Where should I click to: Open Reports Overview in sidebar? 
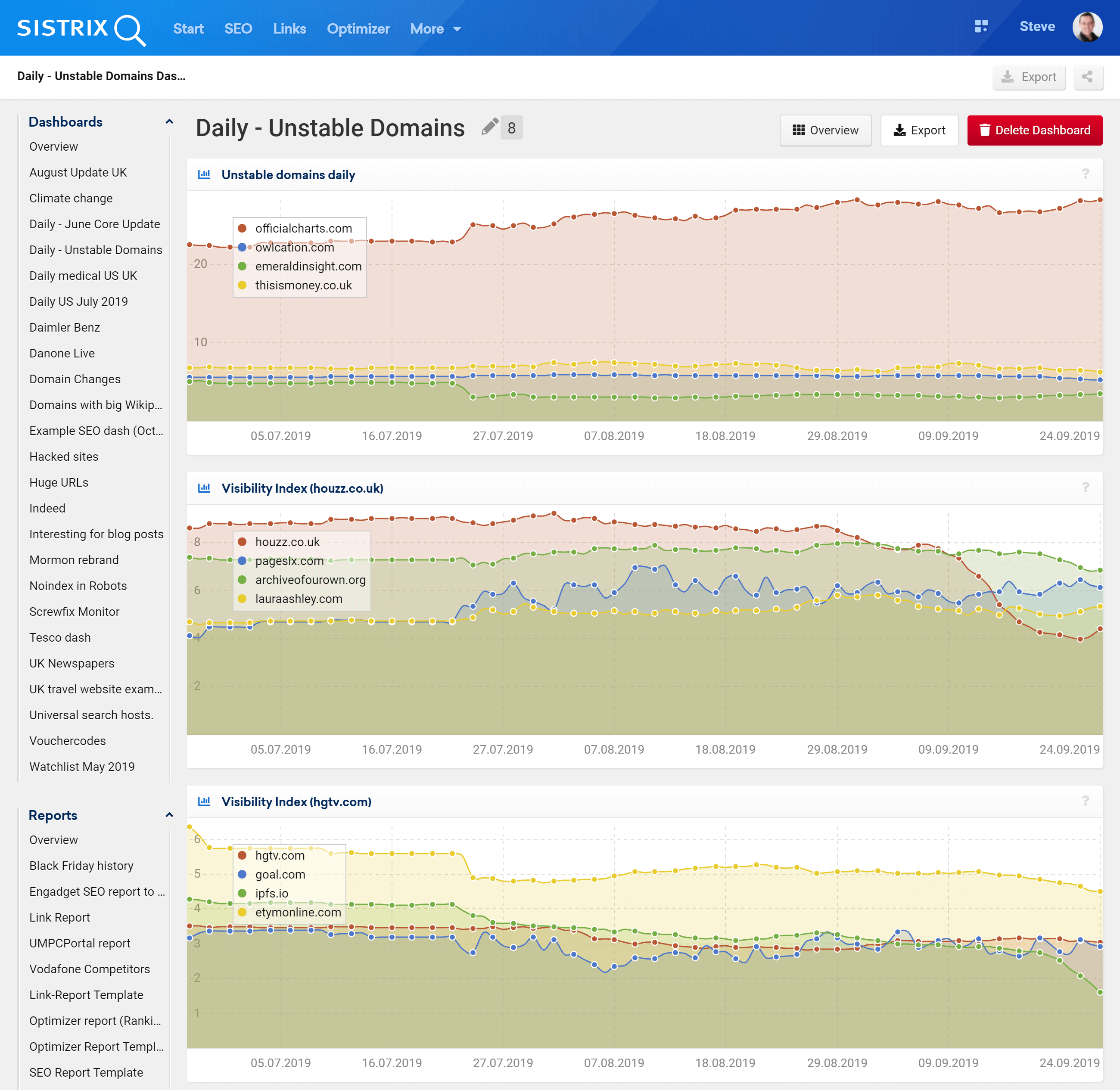(x=54, y=840)
